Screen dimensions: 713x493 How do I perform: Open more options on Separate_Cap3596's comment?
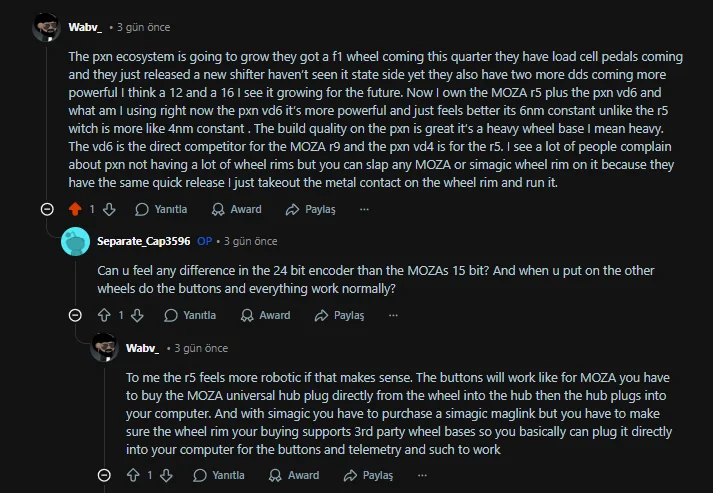pos(393,315)
